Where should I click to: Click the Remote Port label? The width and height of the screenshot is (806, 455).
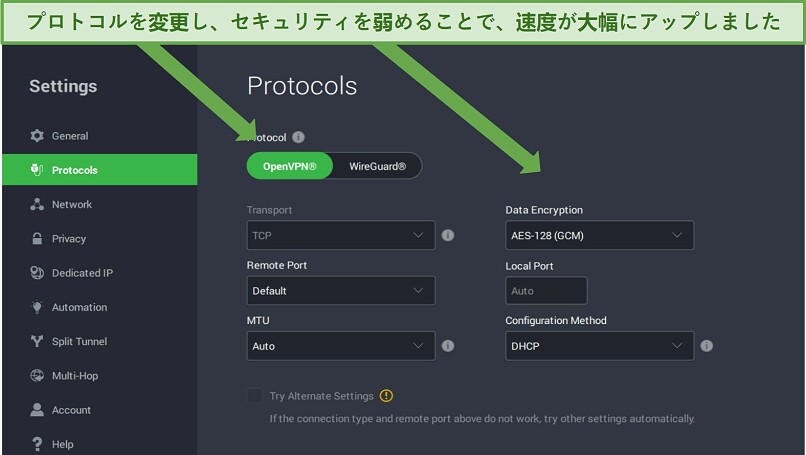(277, 265)
